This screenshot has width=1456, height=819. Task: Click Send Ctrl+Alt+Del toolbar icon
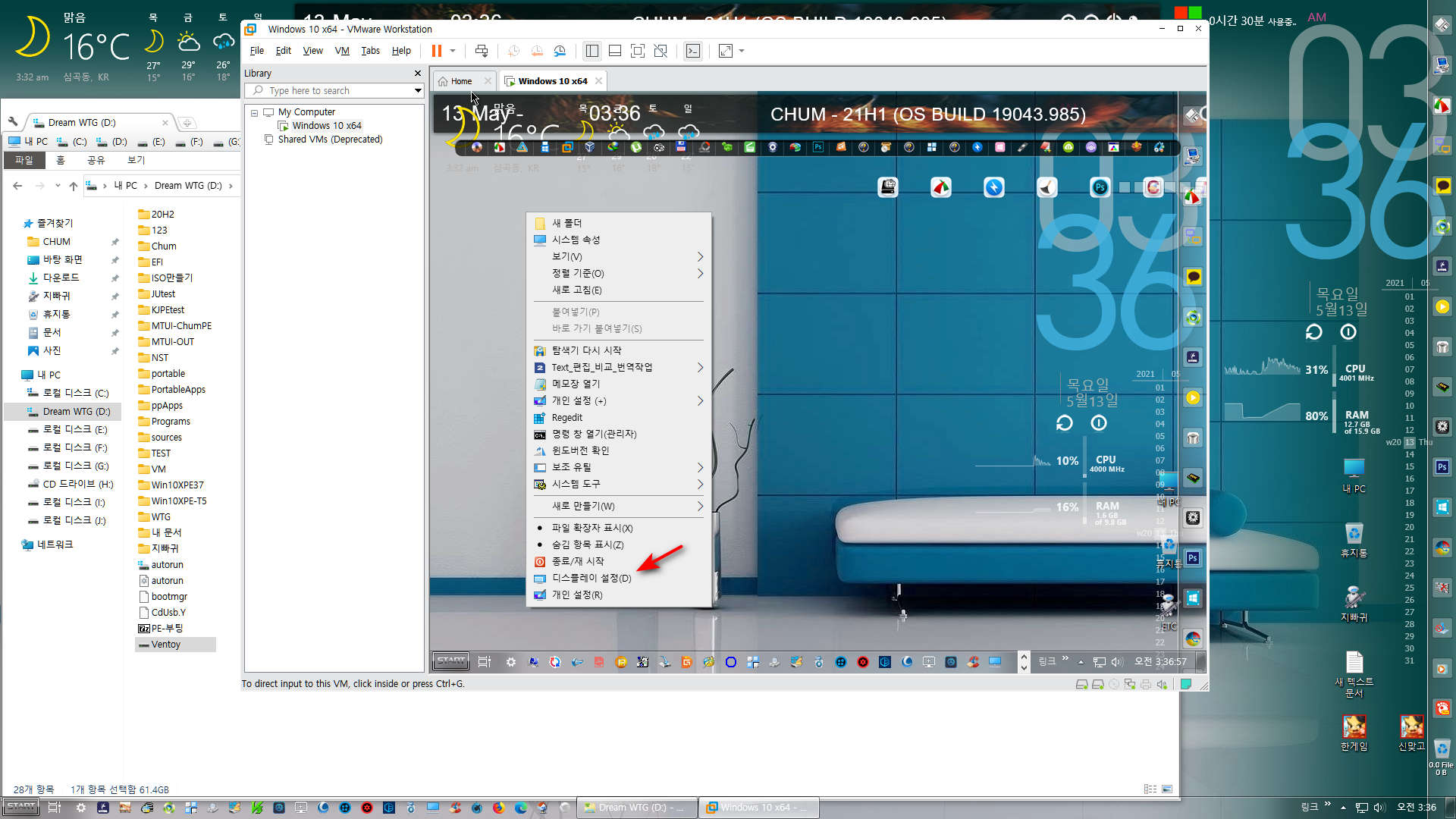click(482, 51)
